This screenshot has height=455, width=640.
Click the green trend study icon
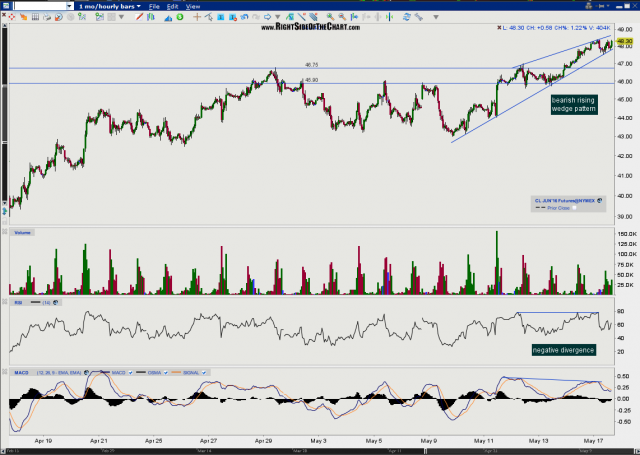[x=290, y=17]
